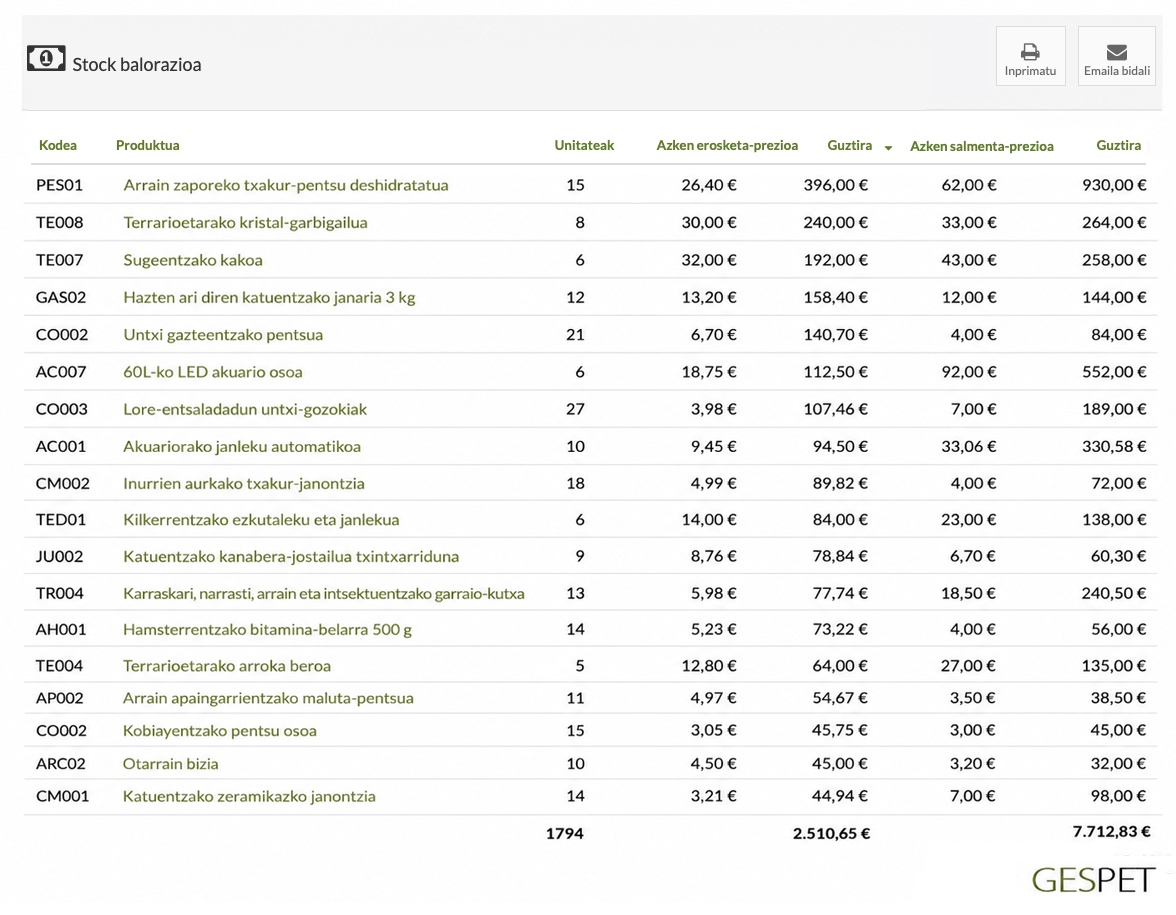Click the 396,00 € purchase total value
The width and height of the screenshot is (1176, 915).
click(836, 185)
